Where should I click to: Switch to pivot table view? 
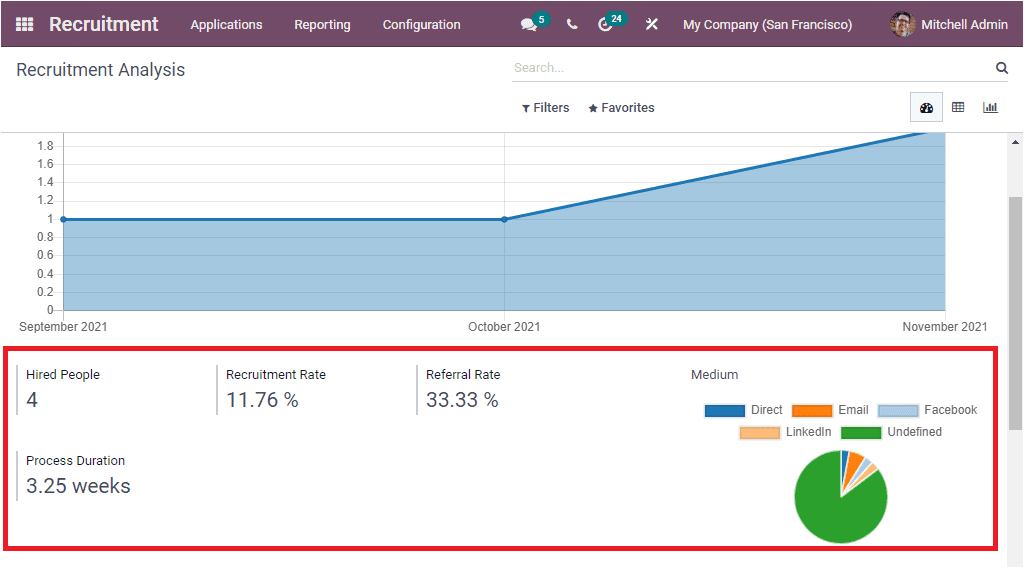click(x=958, y=108)
